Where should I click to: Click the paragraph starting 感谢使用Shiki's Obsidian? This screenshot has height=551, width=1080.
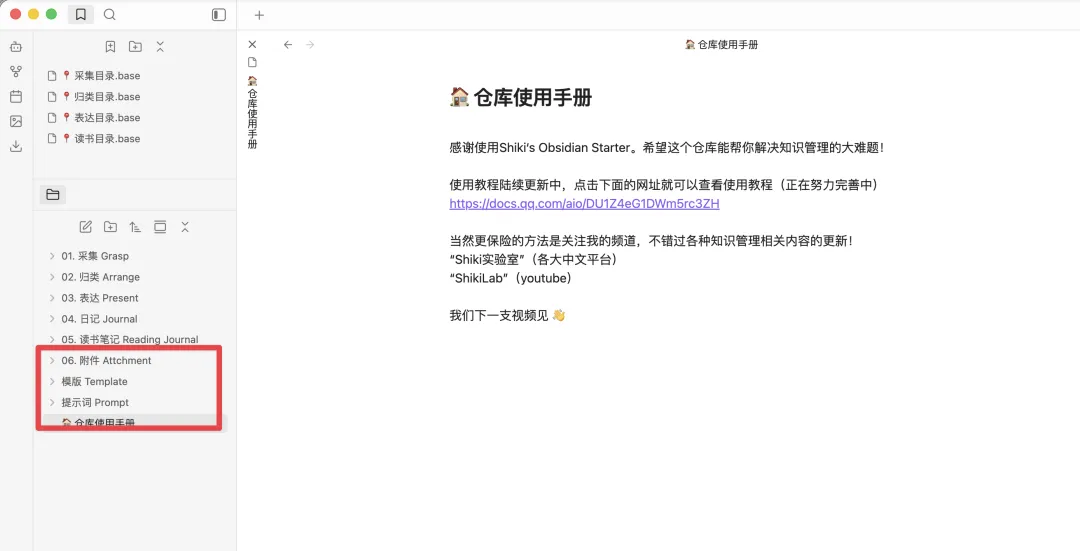[666, 147]
